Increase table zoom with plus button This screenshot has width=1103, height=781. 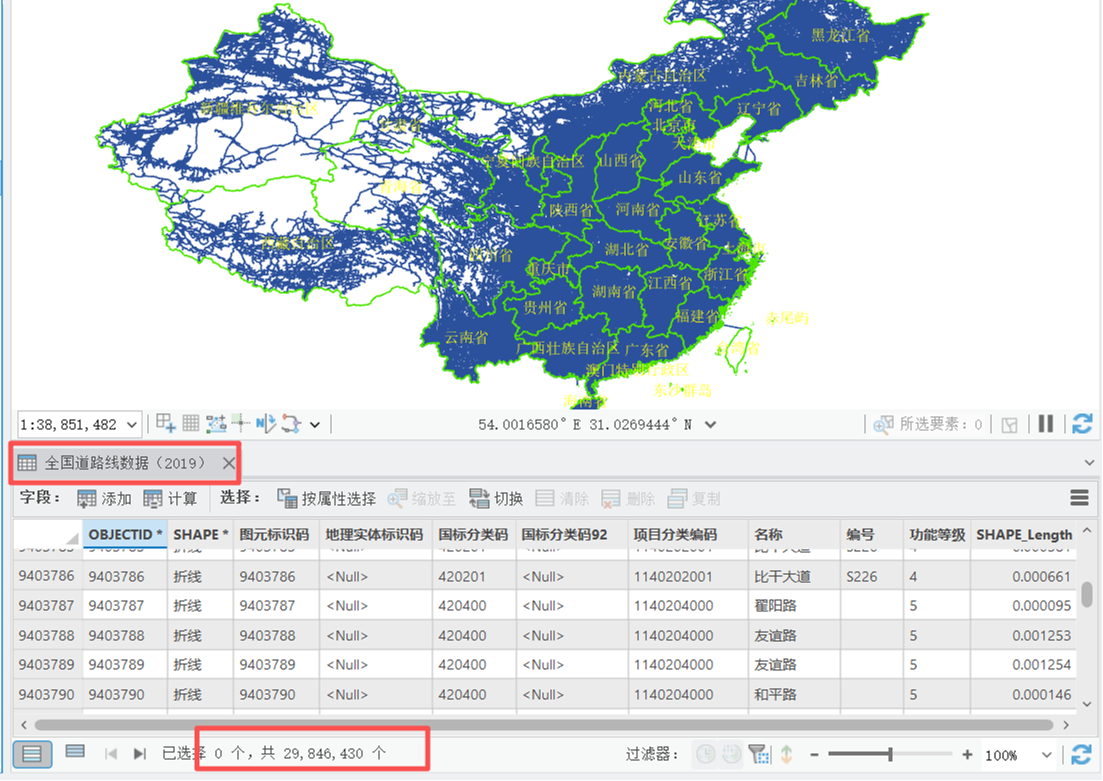[x=968, y=754]
